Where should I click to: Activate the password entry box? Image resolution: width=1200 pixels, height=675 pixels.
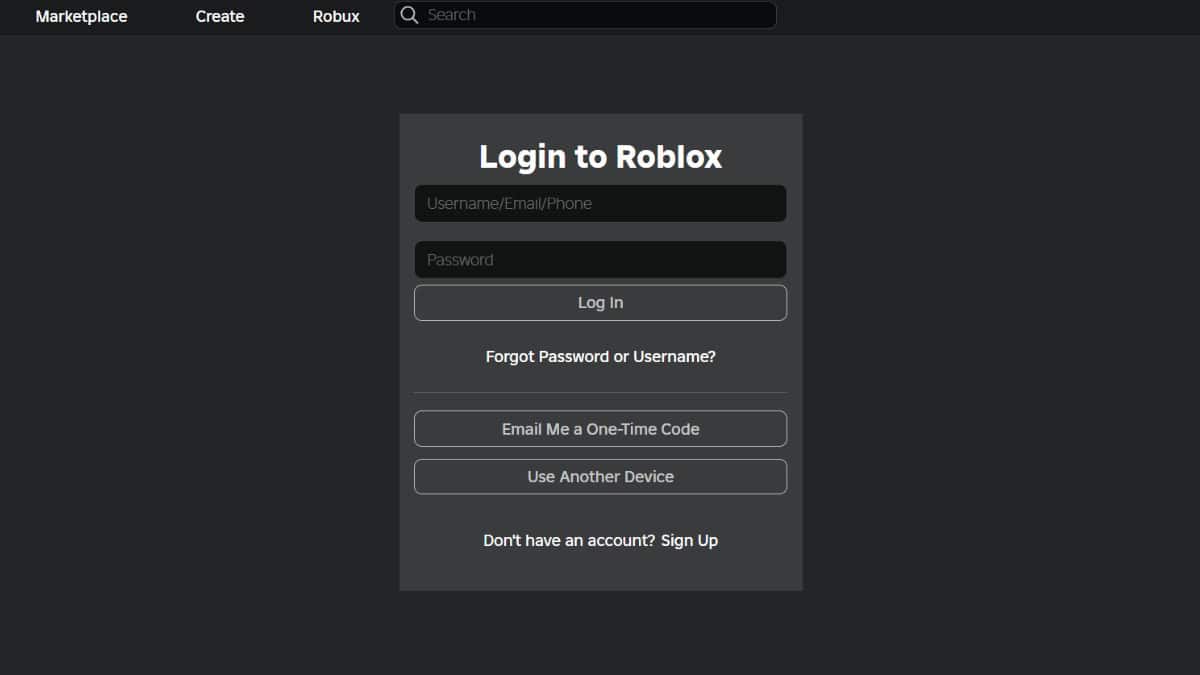(600, 259)
